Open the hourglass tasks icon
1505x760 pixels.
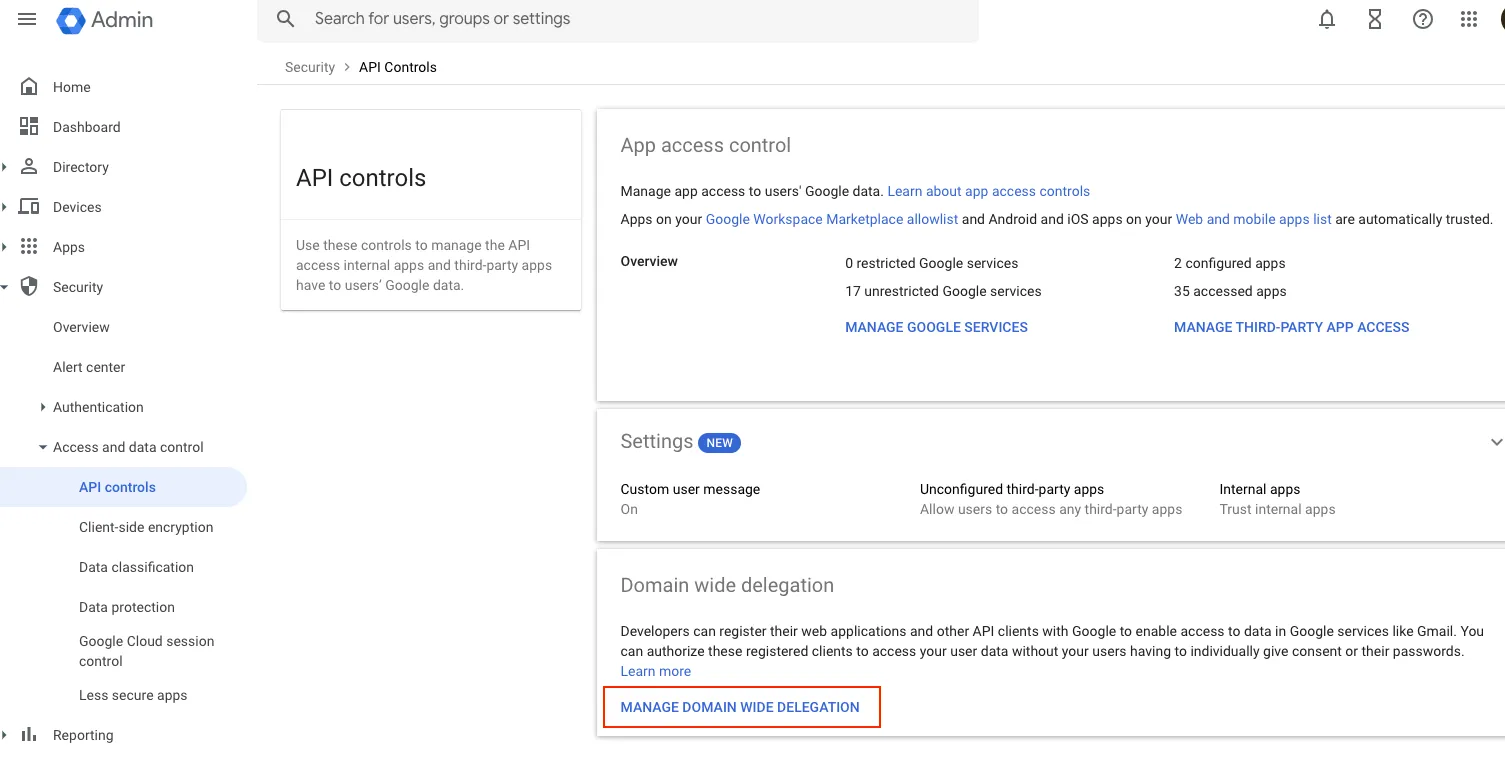pyautogui.click(x=1375, y=19)
